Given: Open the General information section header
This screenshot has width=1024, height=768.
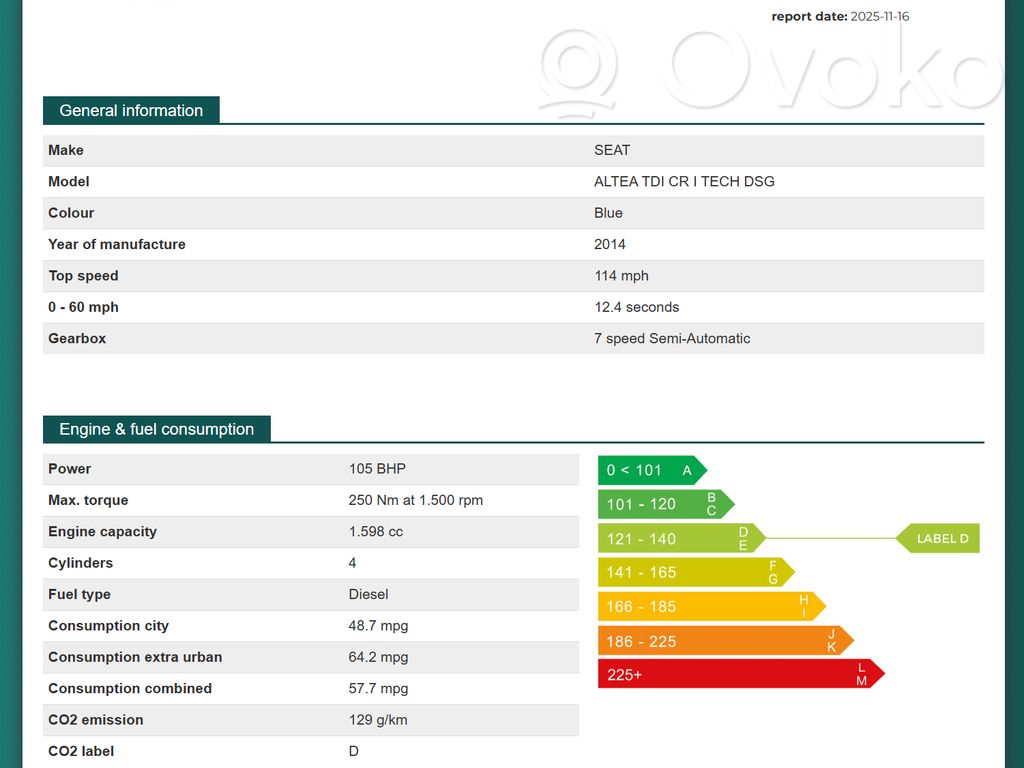Looking at the screenshot, I should coord(131,110).
